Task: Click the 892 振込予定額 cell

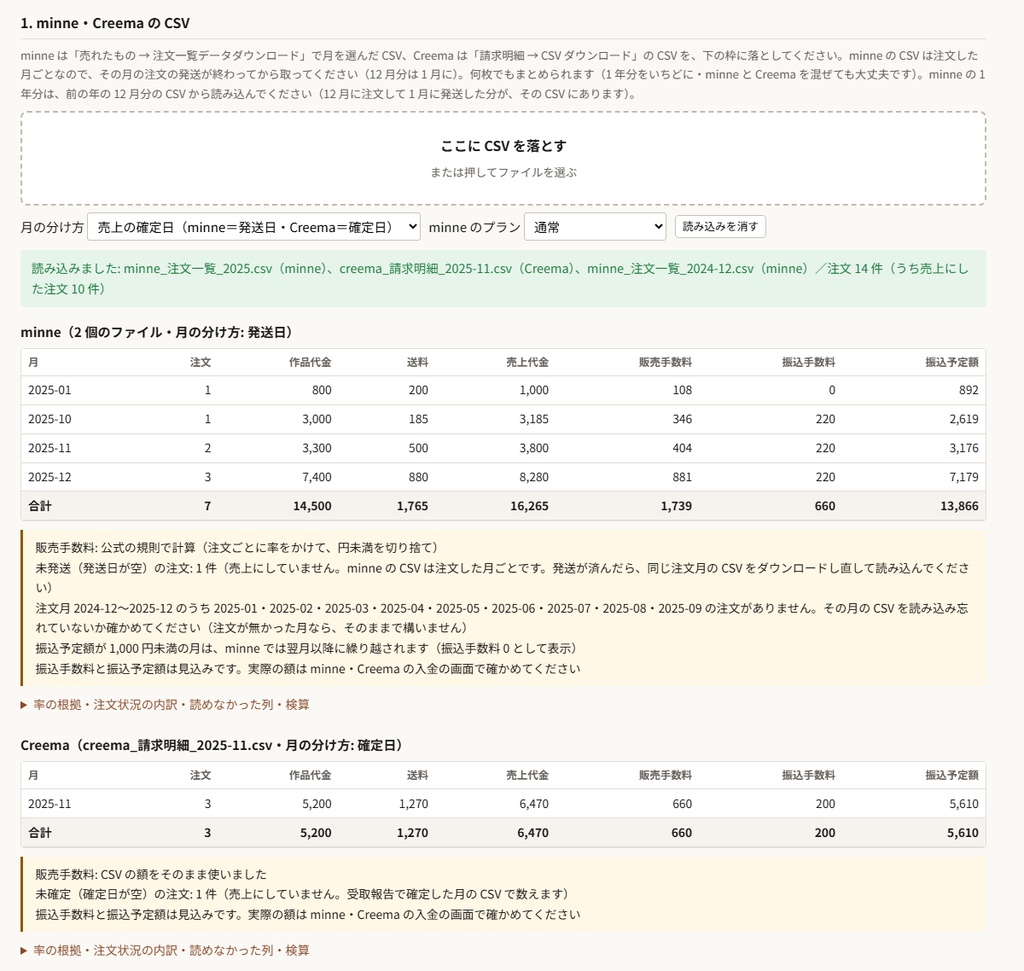Action: [x=968, y=390]
